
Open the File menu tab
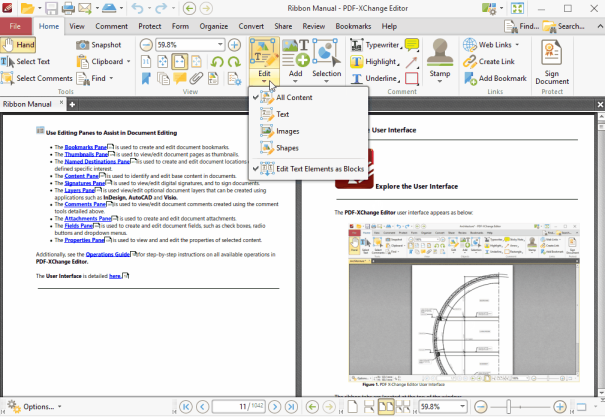coord(15,26)
